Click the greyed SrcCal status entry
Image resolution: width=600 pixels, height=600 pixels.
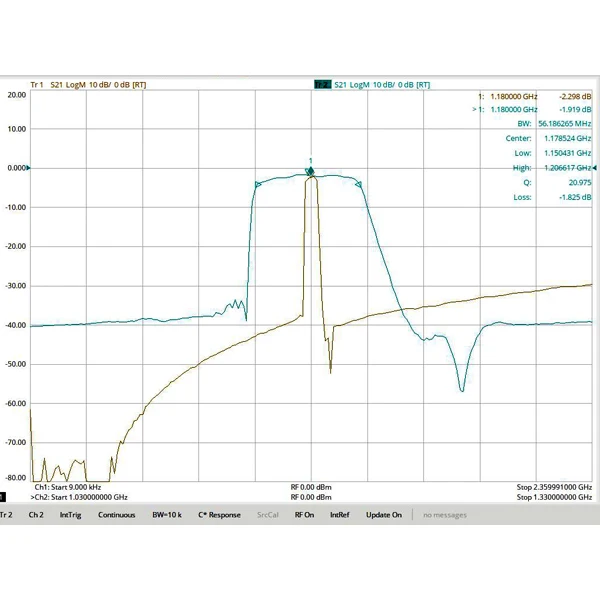[268, 515]
